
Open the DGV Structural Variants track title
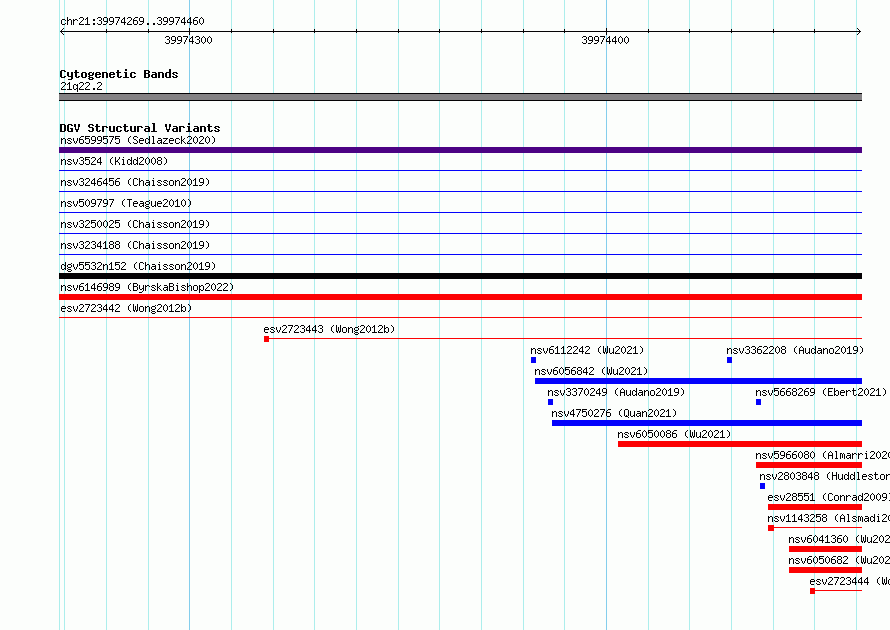140,128
